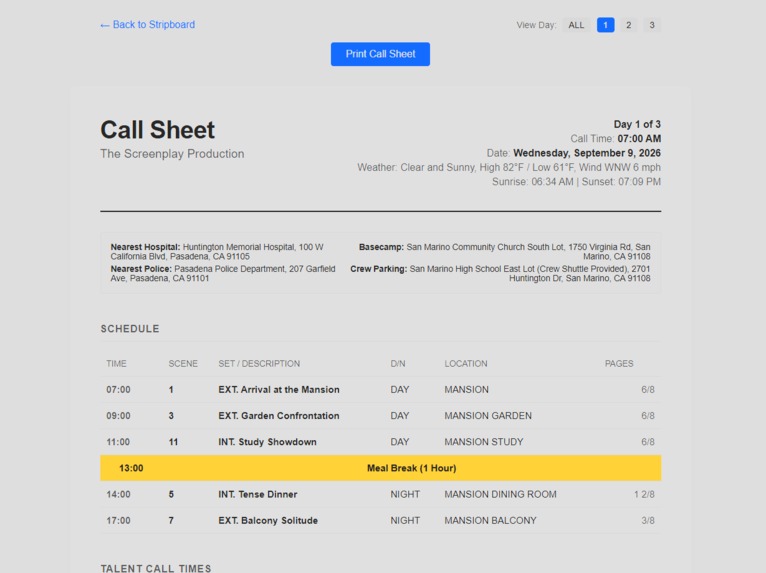
Task: Switch to Day 3 view
Action: pos(652,25)
